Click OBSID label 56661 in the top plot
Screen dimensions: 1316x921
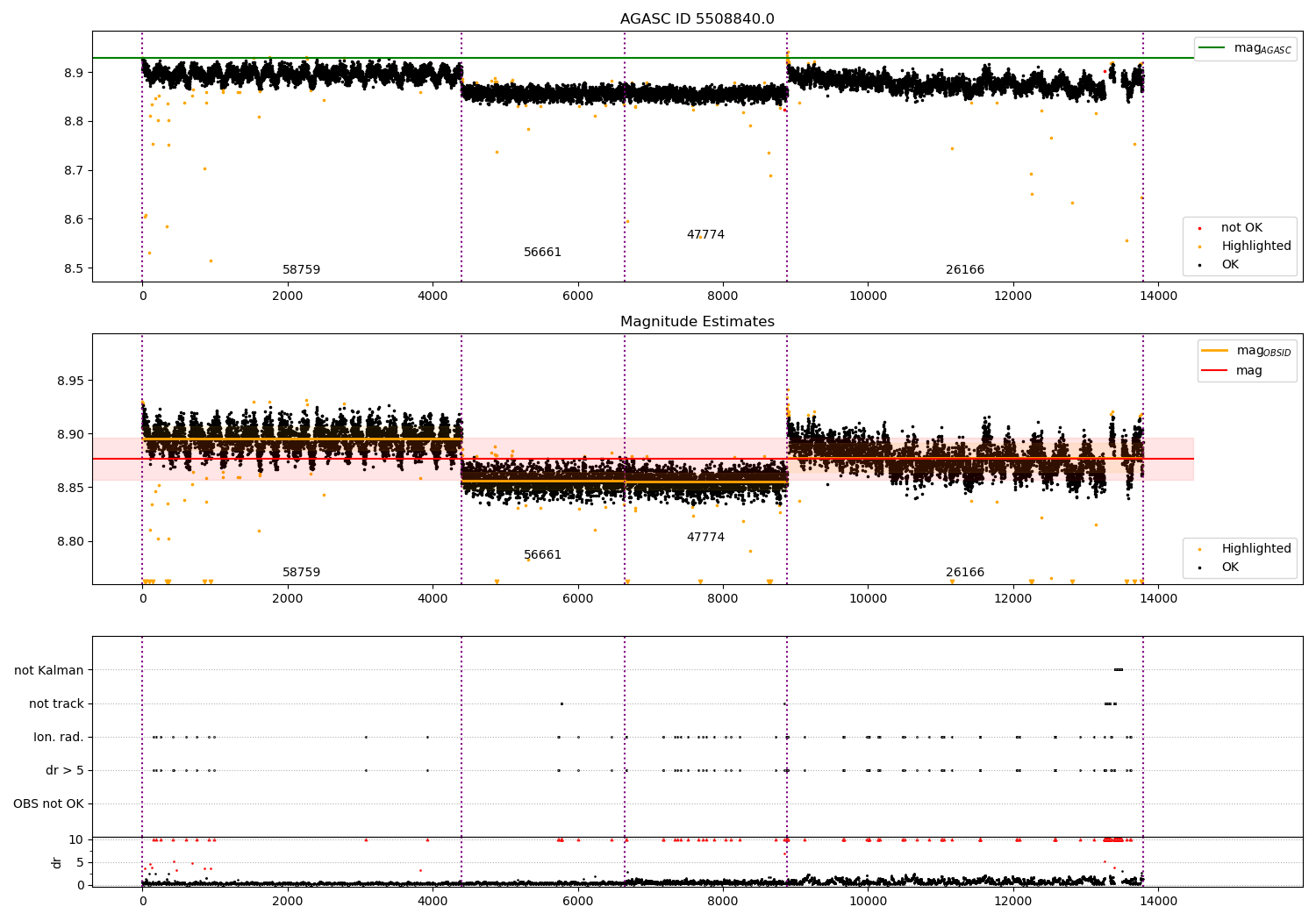[x=542, y=253]
